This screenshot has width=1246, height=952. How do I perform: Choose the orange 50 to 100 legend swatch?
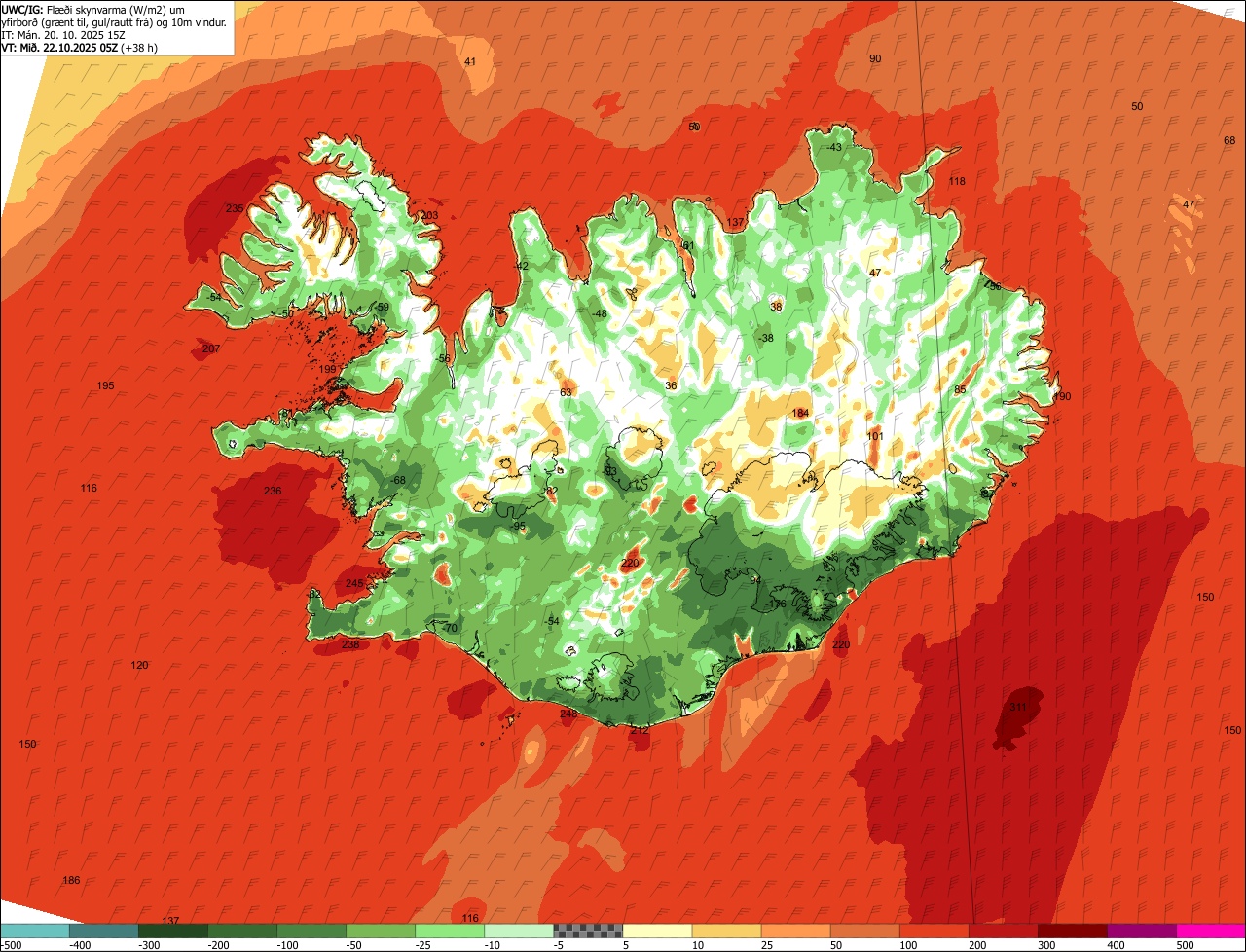pos(864,931)
